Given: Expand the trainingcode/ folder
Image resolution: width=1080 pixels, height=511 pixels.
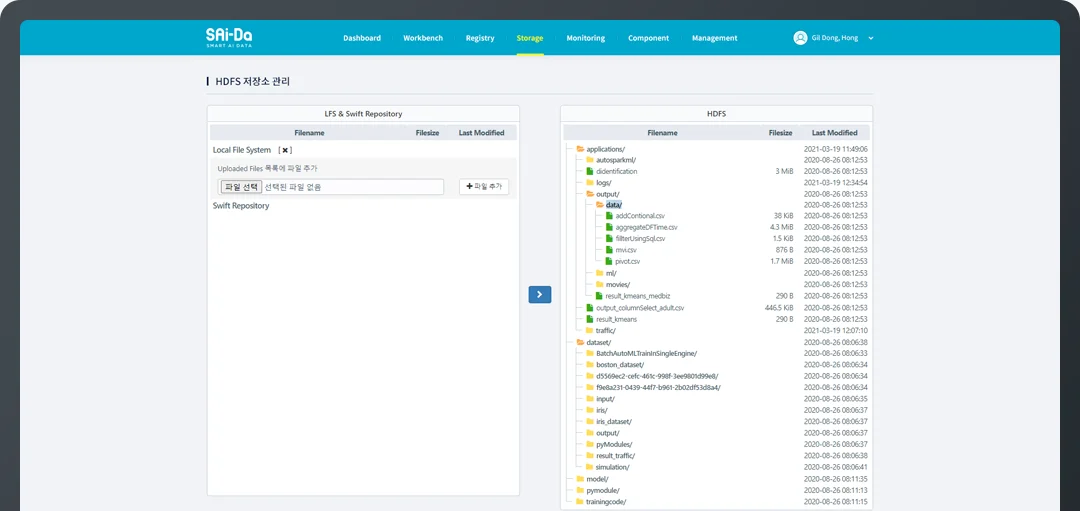Looking at the screenshot, I should [x=580, y=501].
